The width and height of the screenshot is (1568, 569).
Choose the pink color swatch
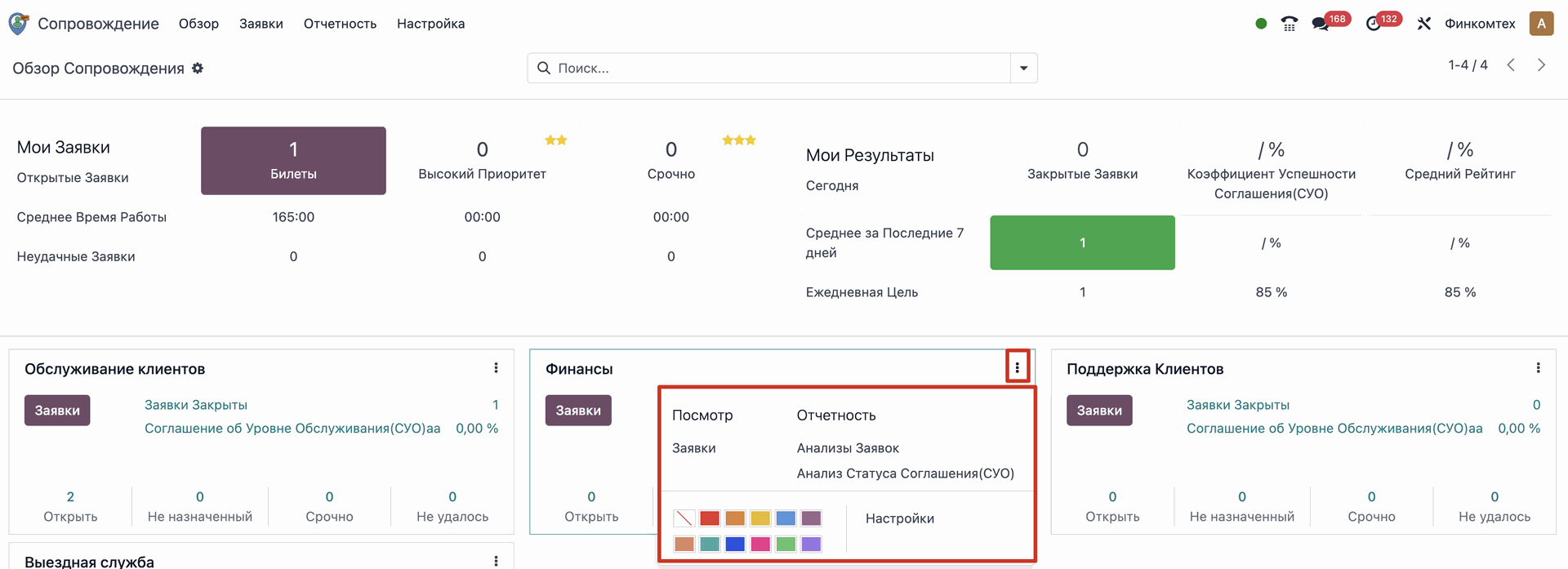[760, 544]
